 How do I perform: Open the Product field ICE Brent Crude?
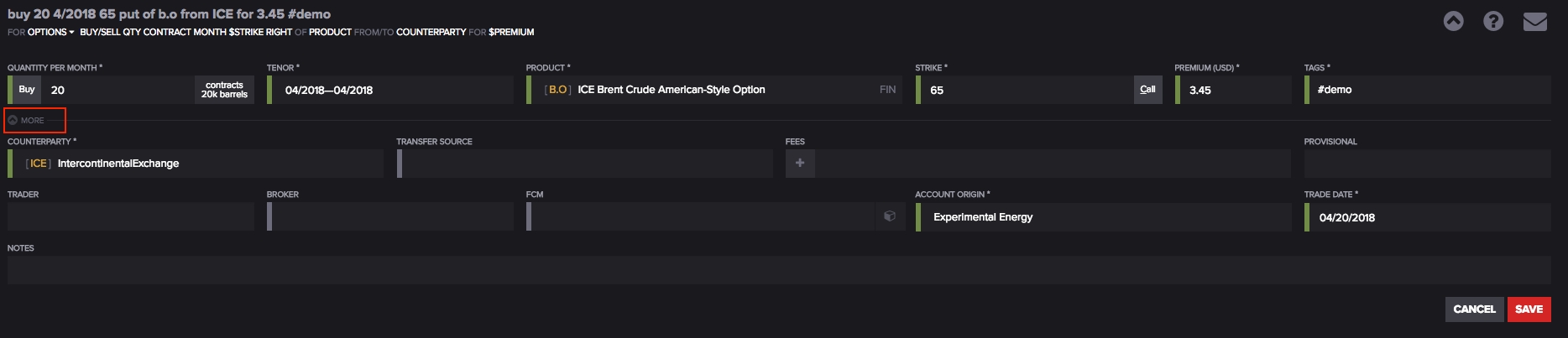[x=713, y=90]
